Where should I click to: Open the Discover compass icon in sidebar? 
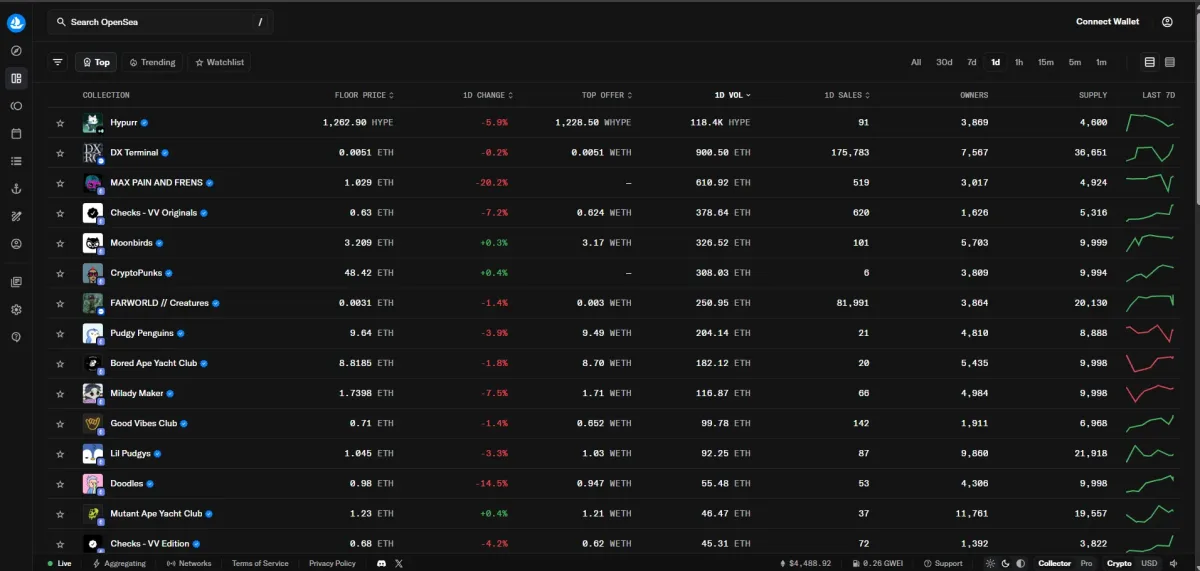(x=16, y=50)
